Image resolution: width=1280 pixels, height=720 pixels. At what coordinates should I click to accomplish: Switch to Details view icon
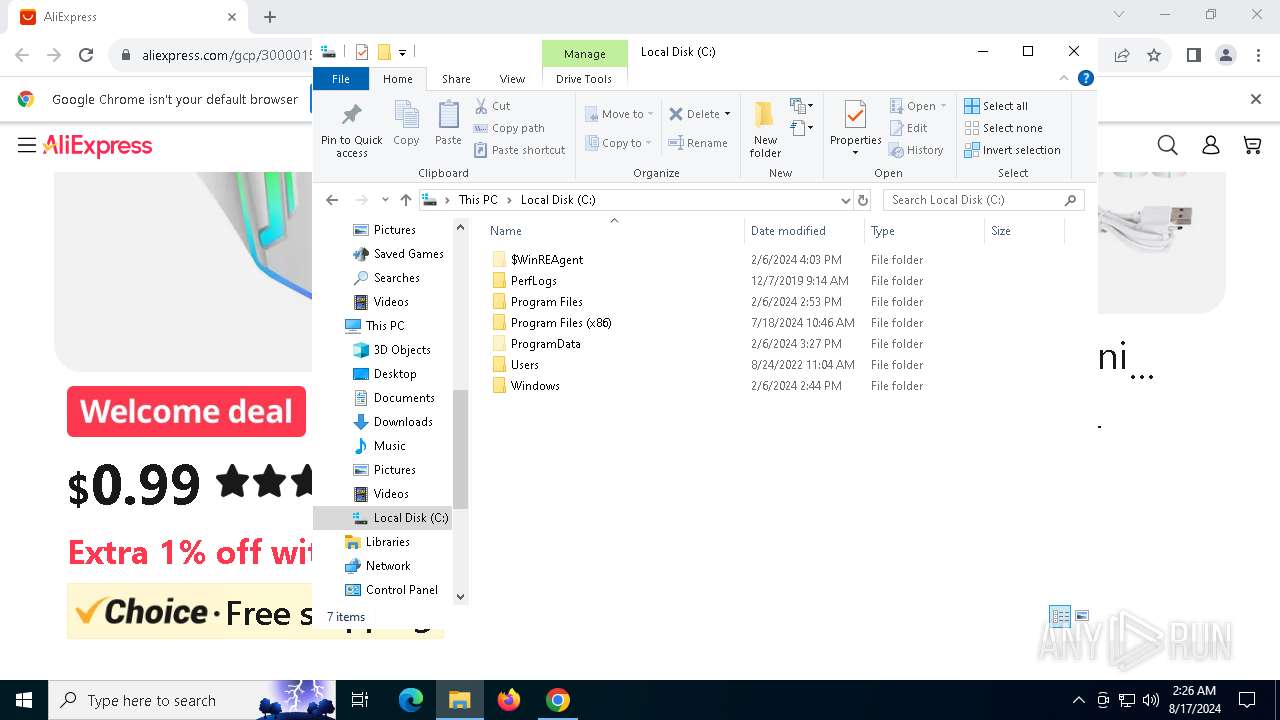(1059, 616)
